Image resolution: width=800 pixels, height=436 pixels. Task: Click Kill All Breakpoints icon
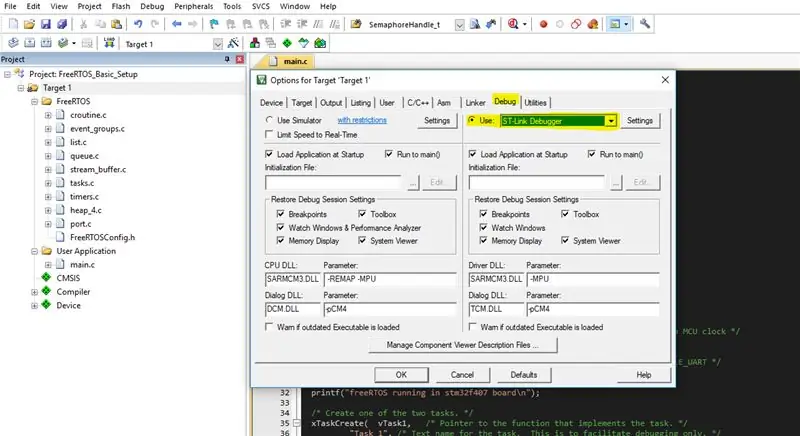coord(592,24)
